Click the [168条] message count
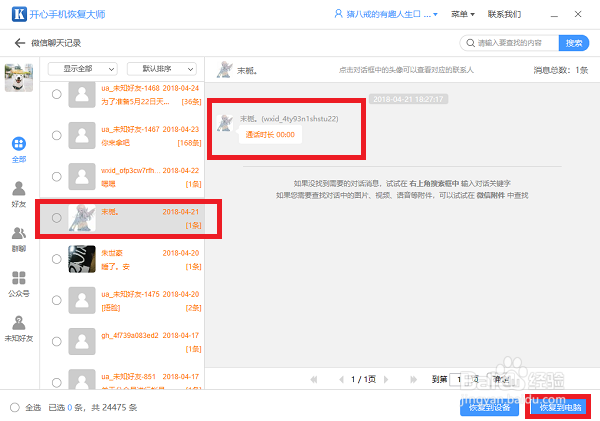This screenshot has height=421, width=600. pyautogui.click(x=189, y=143)
